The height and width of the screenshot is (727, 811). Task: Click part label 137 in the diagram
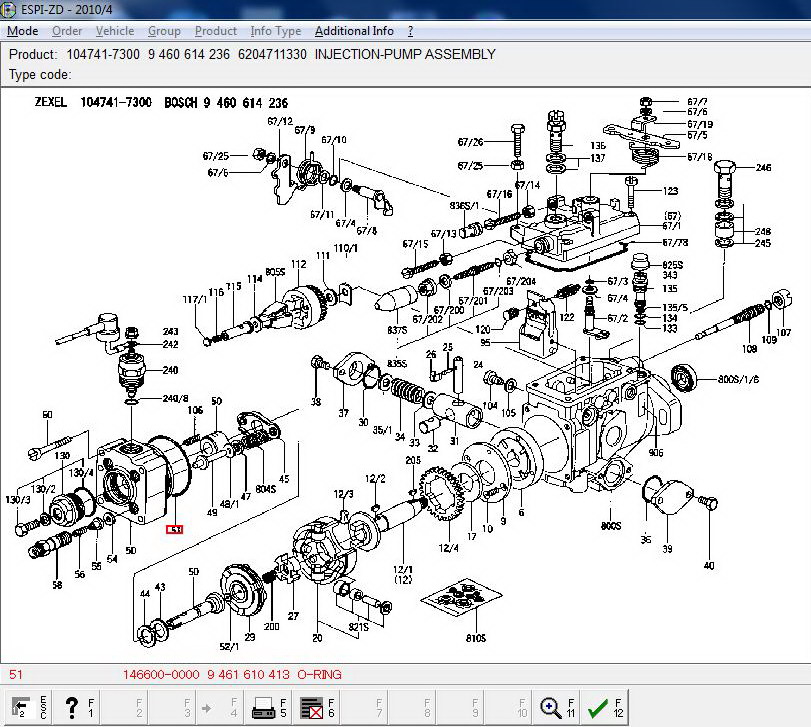pyautogui.click(x=598, y=158)
